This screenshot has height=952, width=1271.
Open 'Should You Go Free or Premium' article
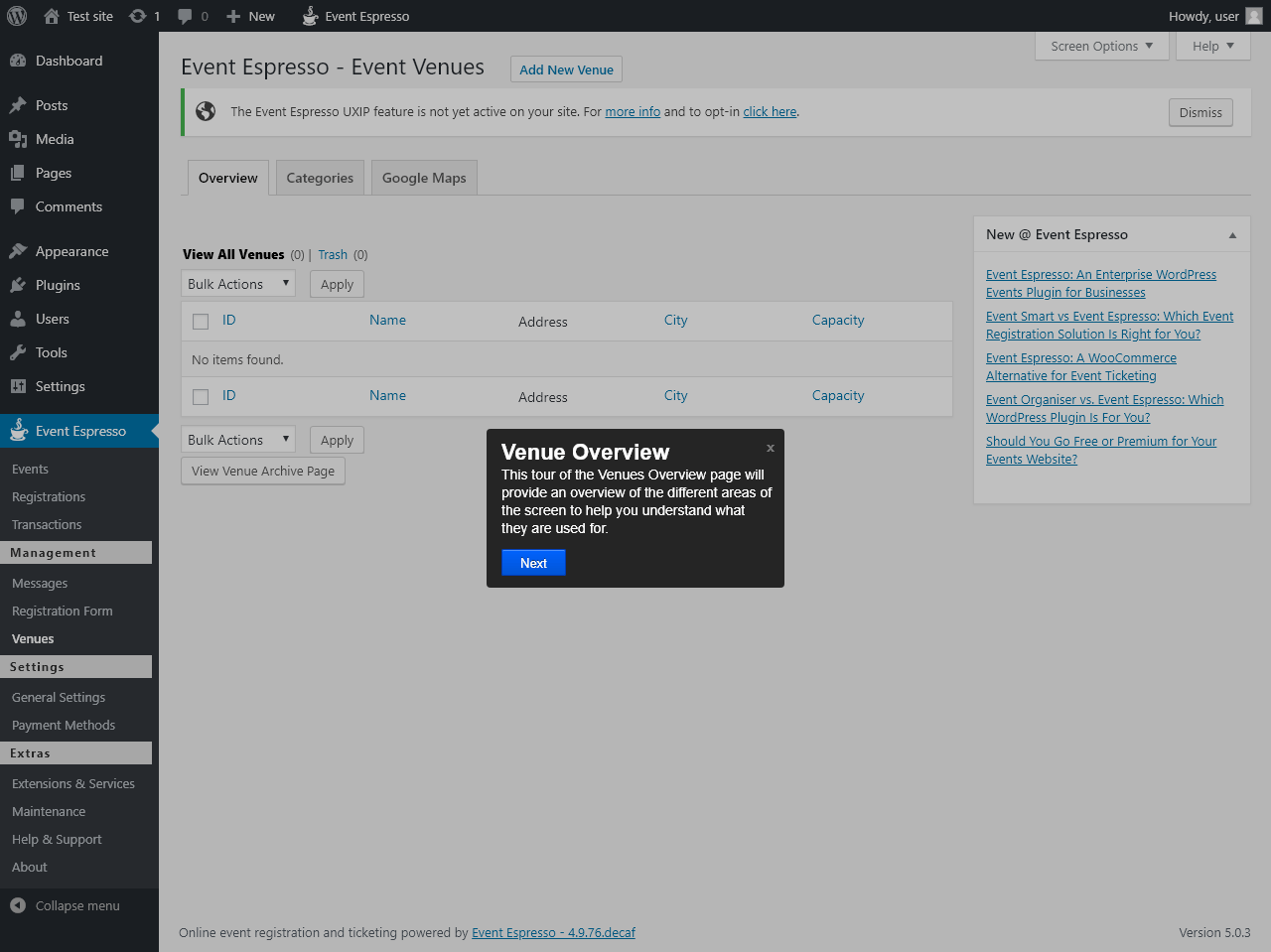1101,450
